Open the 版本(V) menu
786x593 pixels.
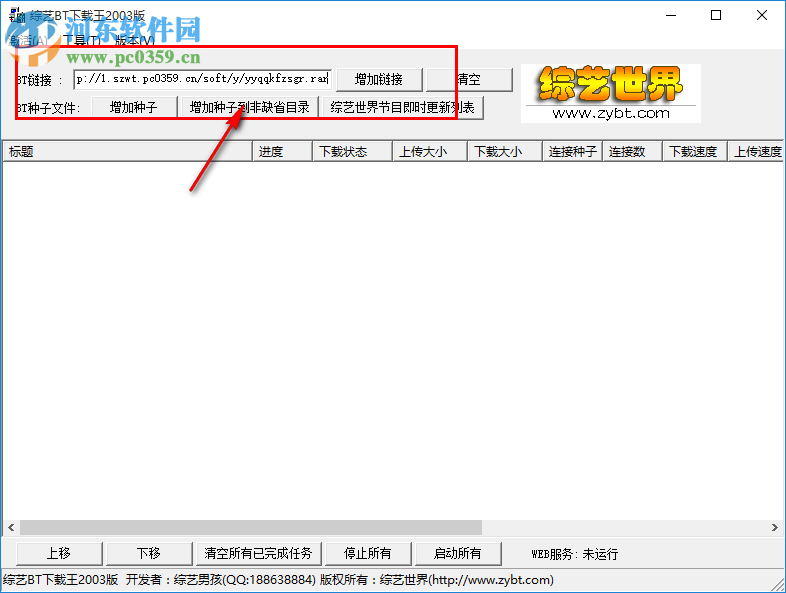[134, 41]
